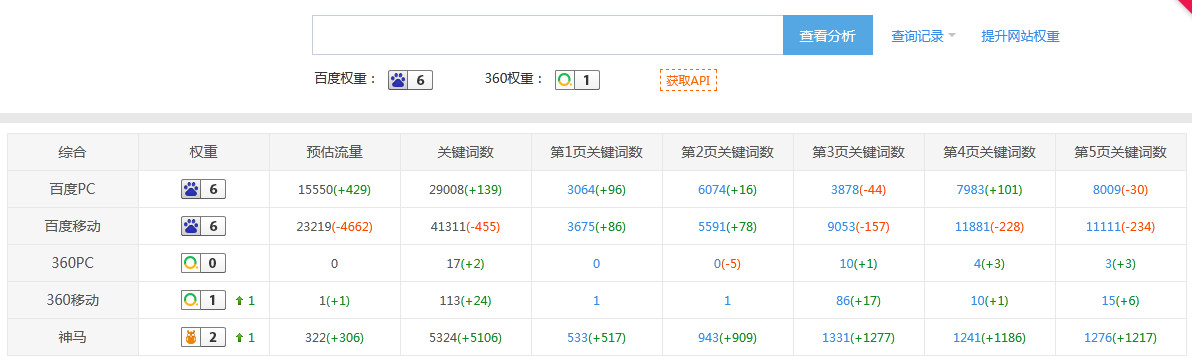Image resolution: width=1192 pixels, height=361 pixels.
Task: Click the 关键词数 column header
Action: pyautogui.click(x=465, y=152)
